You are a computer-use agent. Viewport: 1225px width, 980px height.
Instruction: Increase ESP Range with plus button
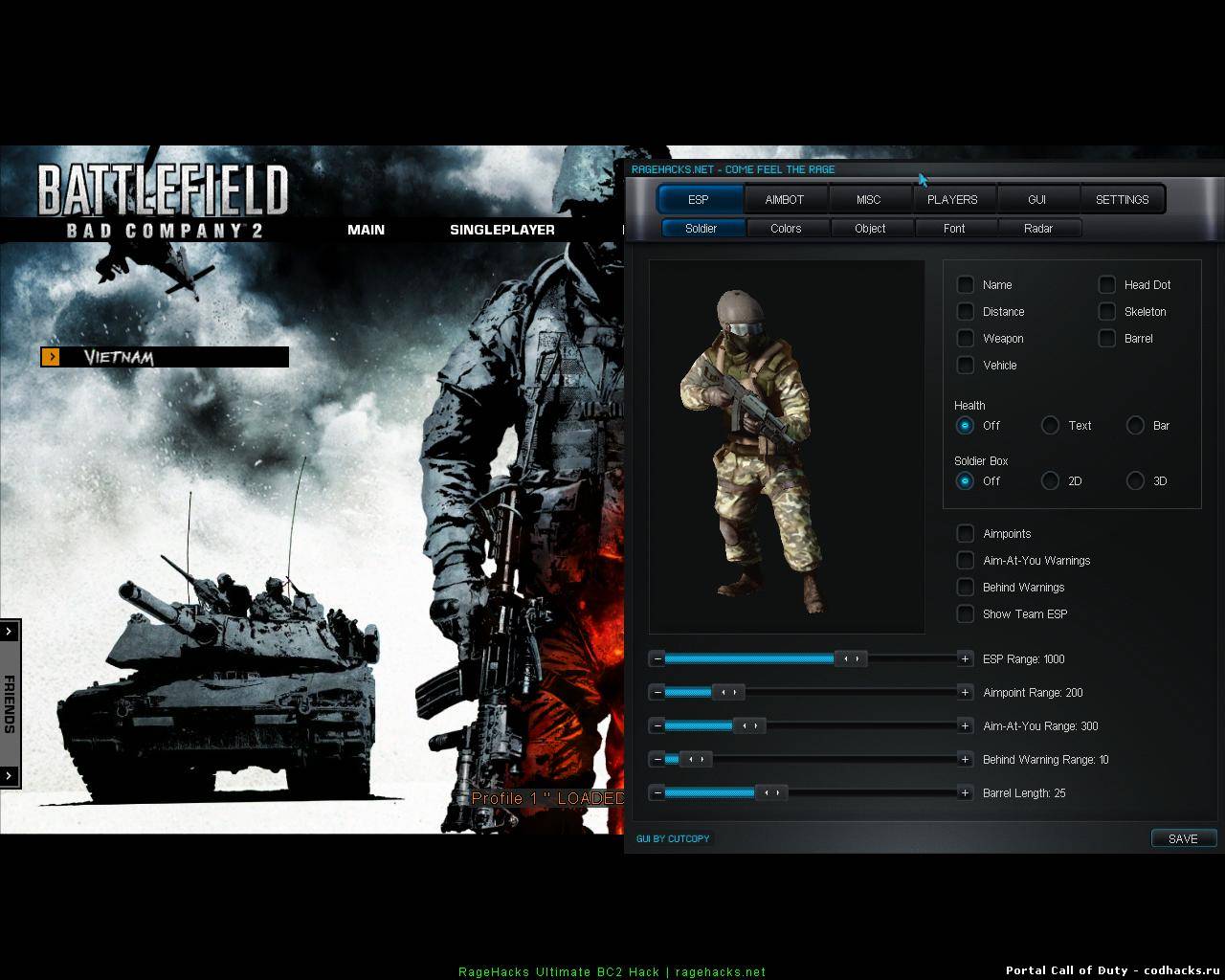[965, 658]
